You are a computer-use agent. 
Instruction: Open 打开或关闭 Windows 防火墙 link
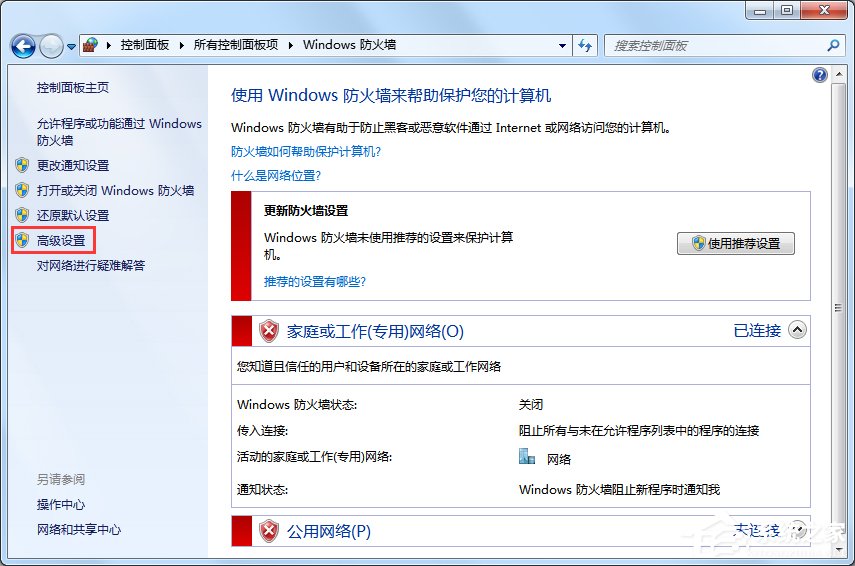click(115, 190)
